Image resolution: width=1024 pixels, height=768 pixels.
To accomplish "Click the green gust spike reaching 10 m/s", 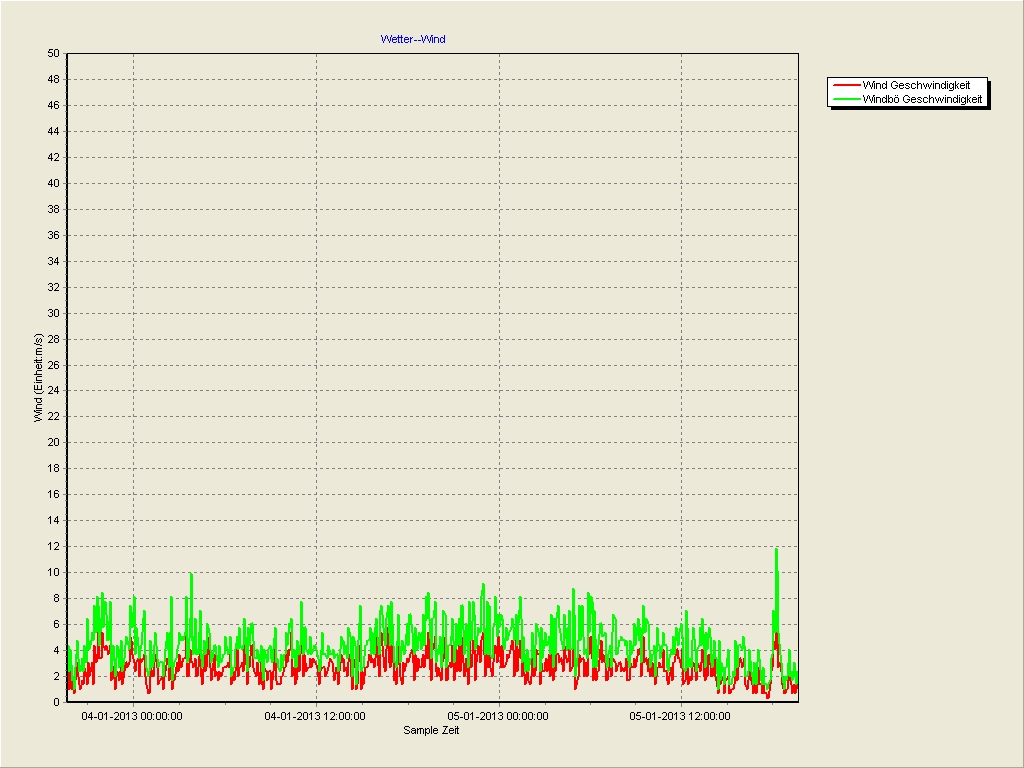I will click(191, 575).
